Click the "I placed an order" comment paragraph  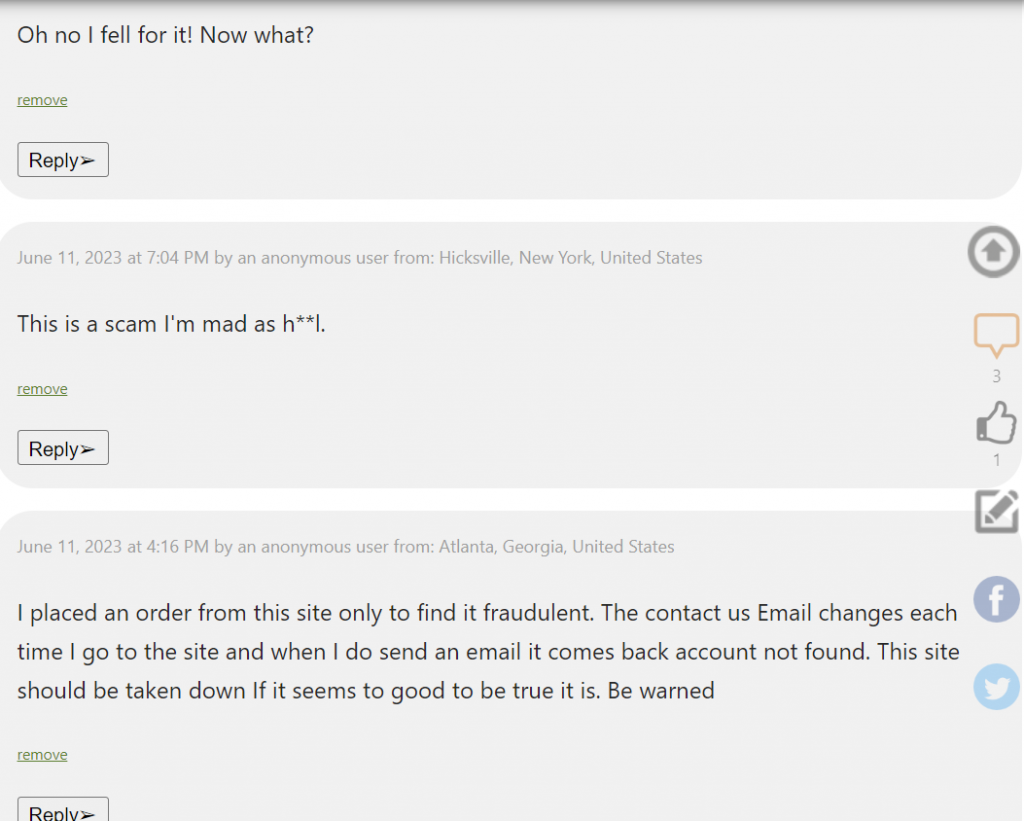click(x=487, y=651)
